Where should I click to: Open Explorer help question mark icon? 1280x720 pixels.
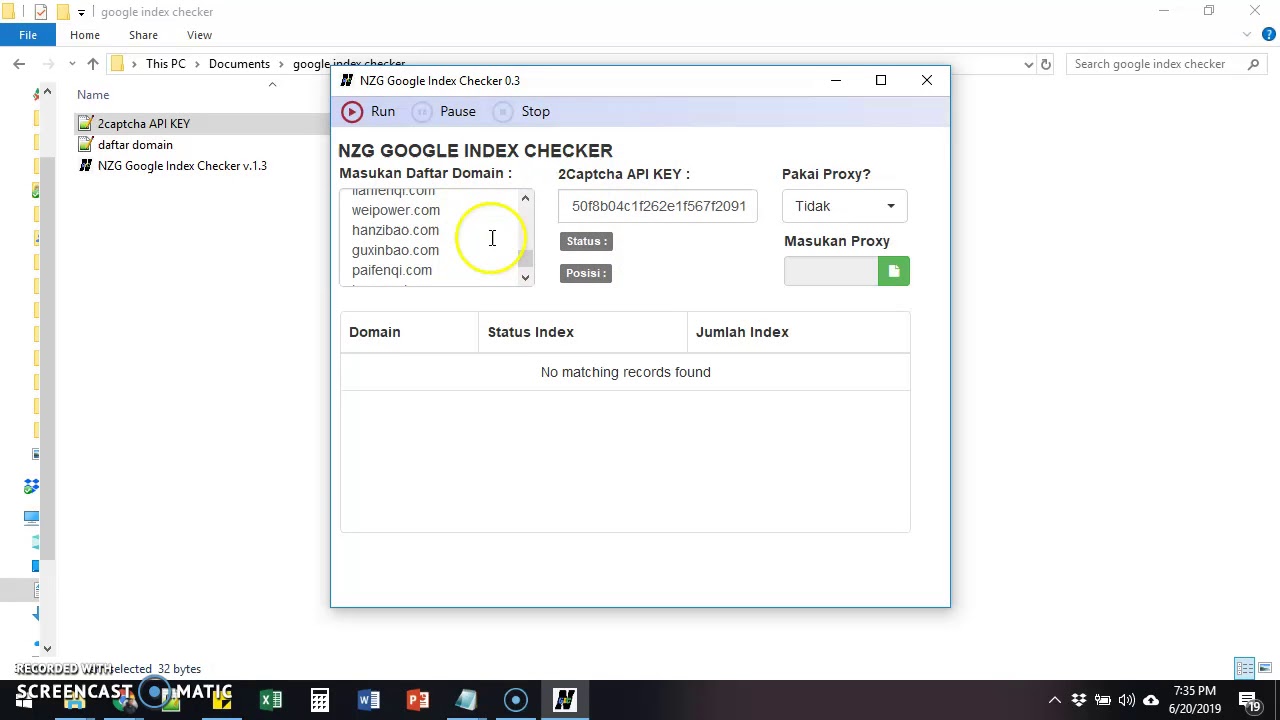coord(1271,35)
